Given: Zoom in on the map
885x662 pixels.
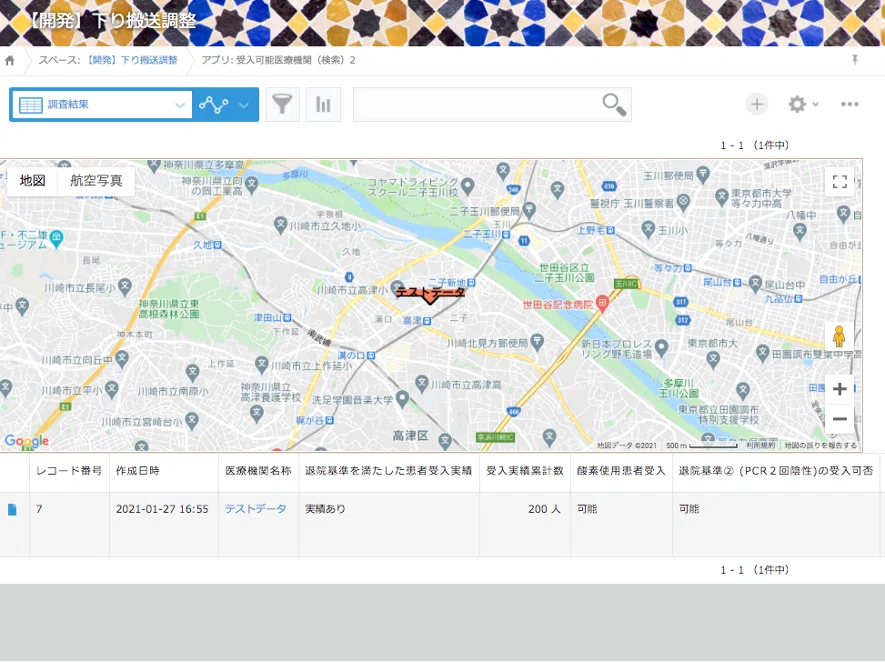Looking at the screenshot, I should (x=839, y=389).
